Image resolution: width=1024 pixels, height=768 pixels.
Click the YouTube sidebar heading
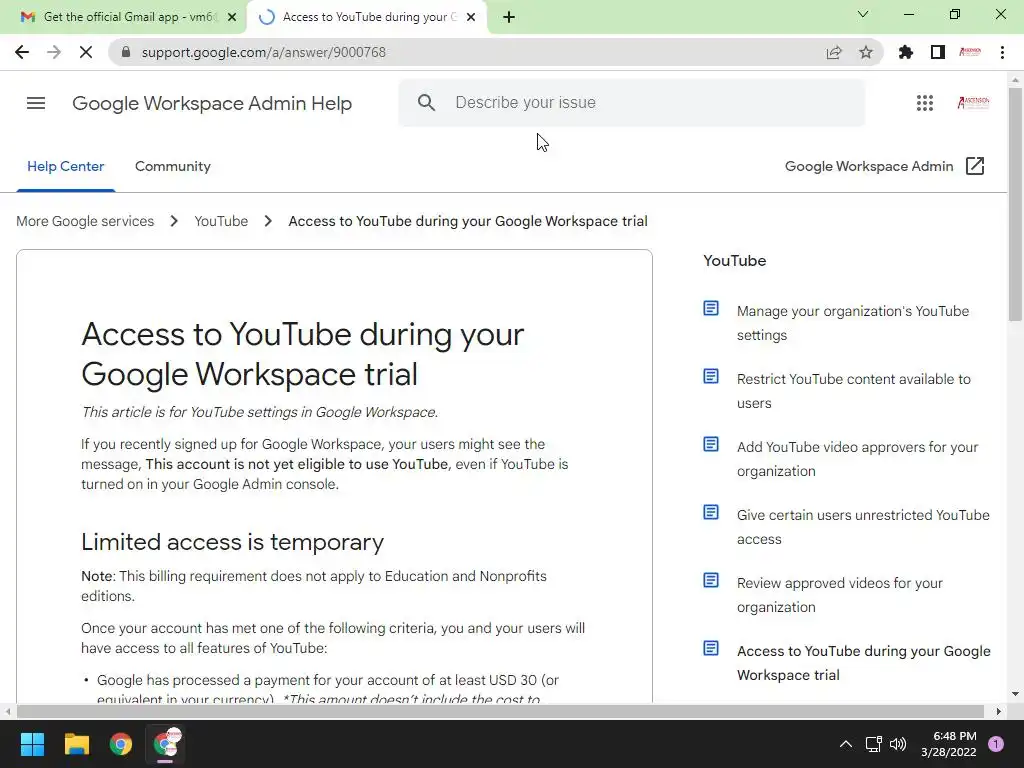(735, 261)
